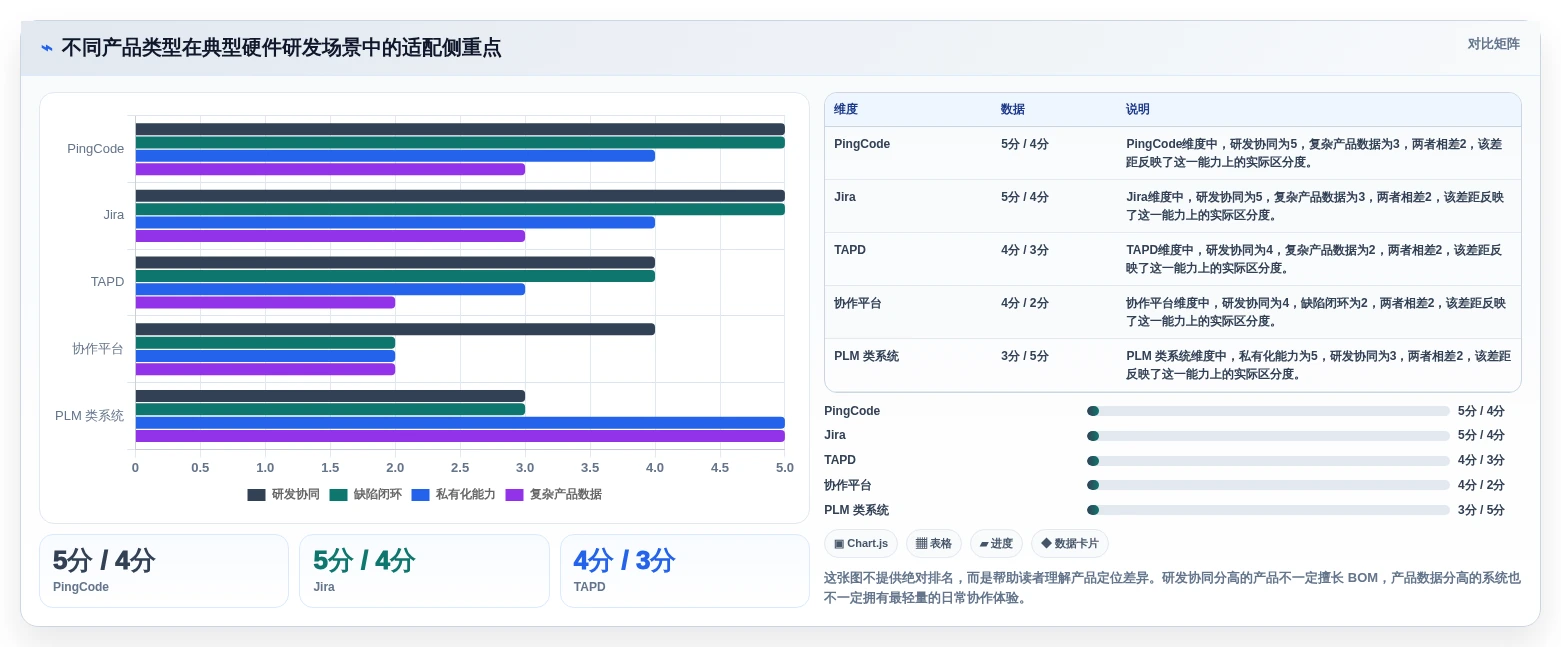1561x647 pixels.
Task: Click the Chart.js tag
Action: coord(861,544)
